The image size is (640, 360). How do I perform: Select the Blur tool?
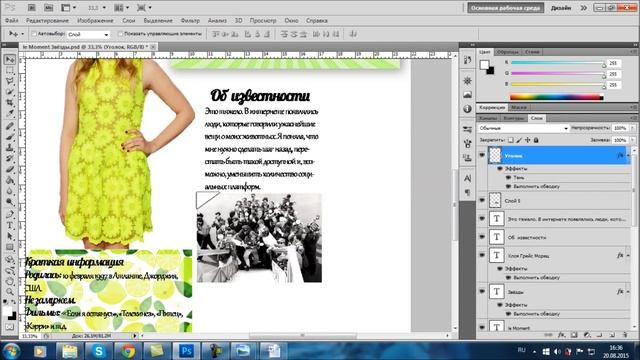(x=10, y=191)
